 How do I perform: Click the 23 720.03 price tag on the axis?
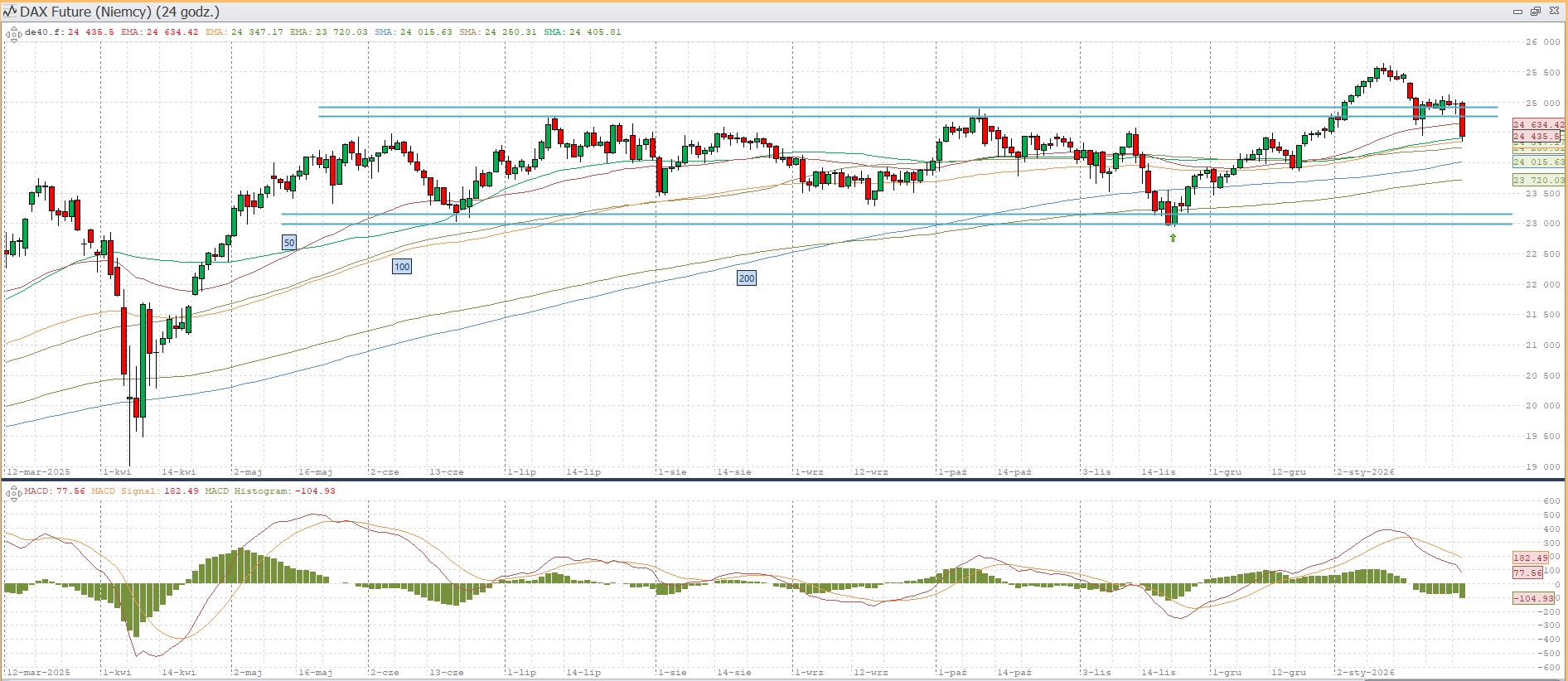[1538, 180]
